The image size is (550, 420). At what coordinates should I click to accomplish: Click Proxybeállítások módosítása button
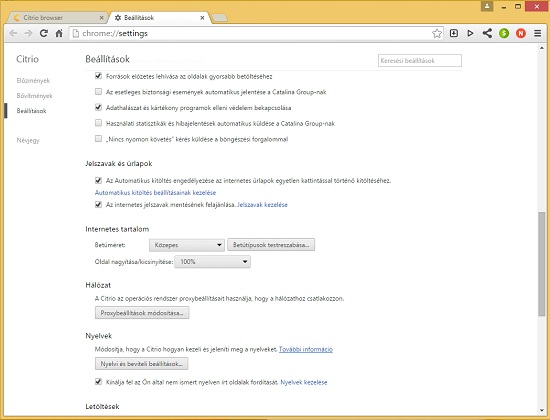tap(142, 313)
